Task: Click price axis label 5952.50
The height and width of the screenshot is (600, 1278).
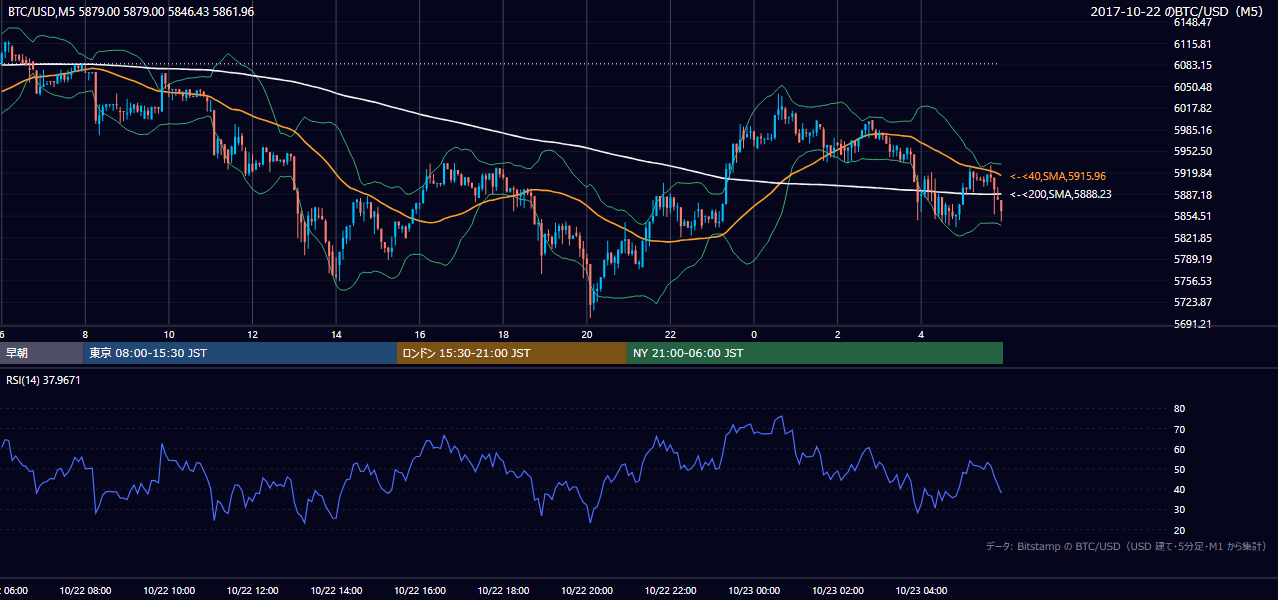Action: [1193, 151]
